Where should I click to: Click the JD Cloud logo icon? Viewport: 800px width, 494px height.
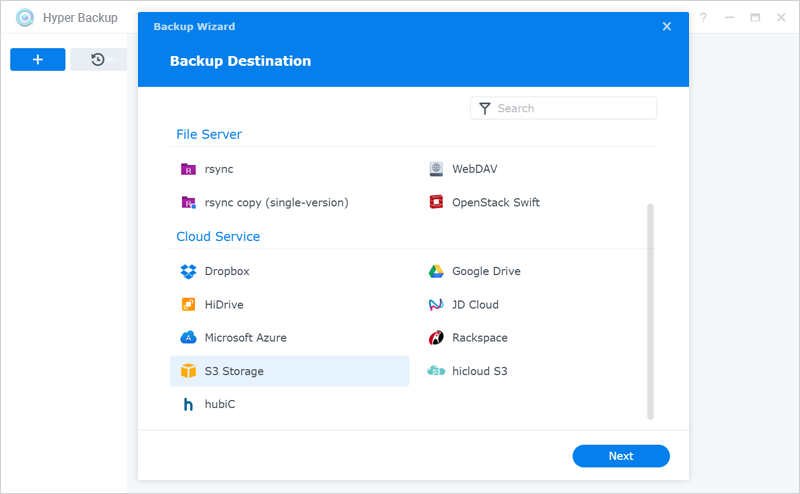436,305
